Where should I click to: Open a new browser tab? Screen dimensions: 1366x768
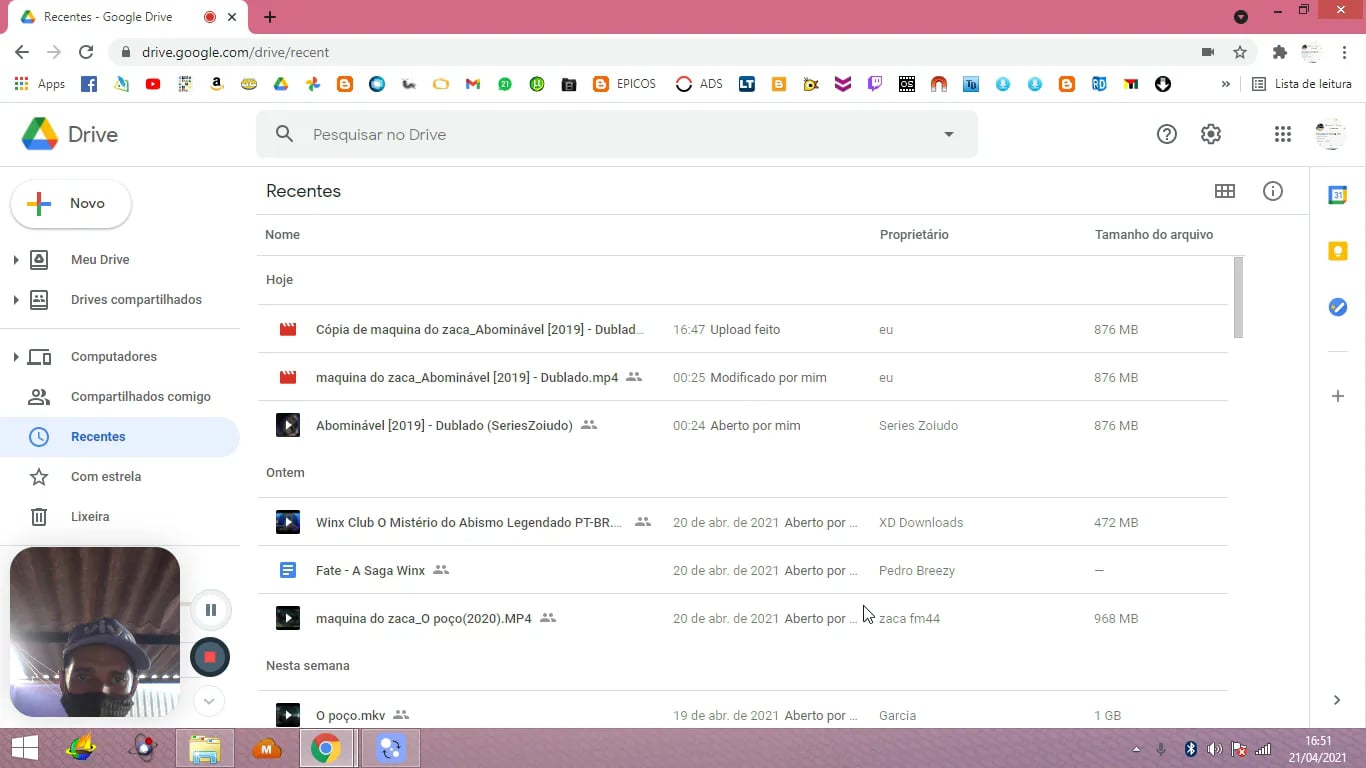pyautogui.click(x=270, y=17)
